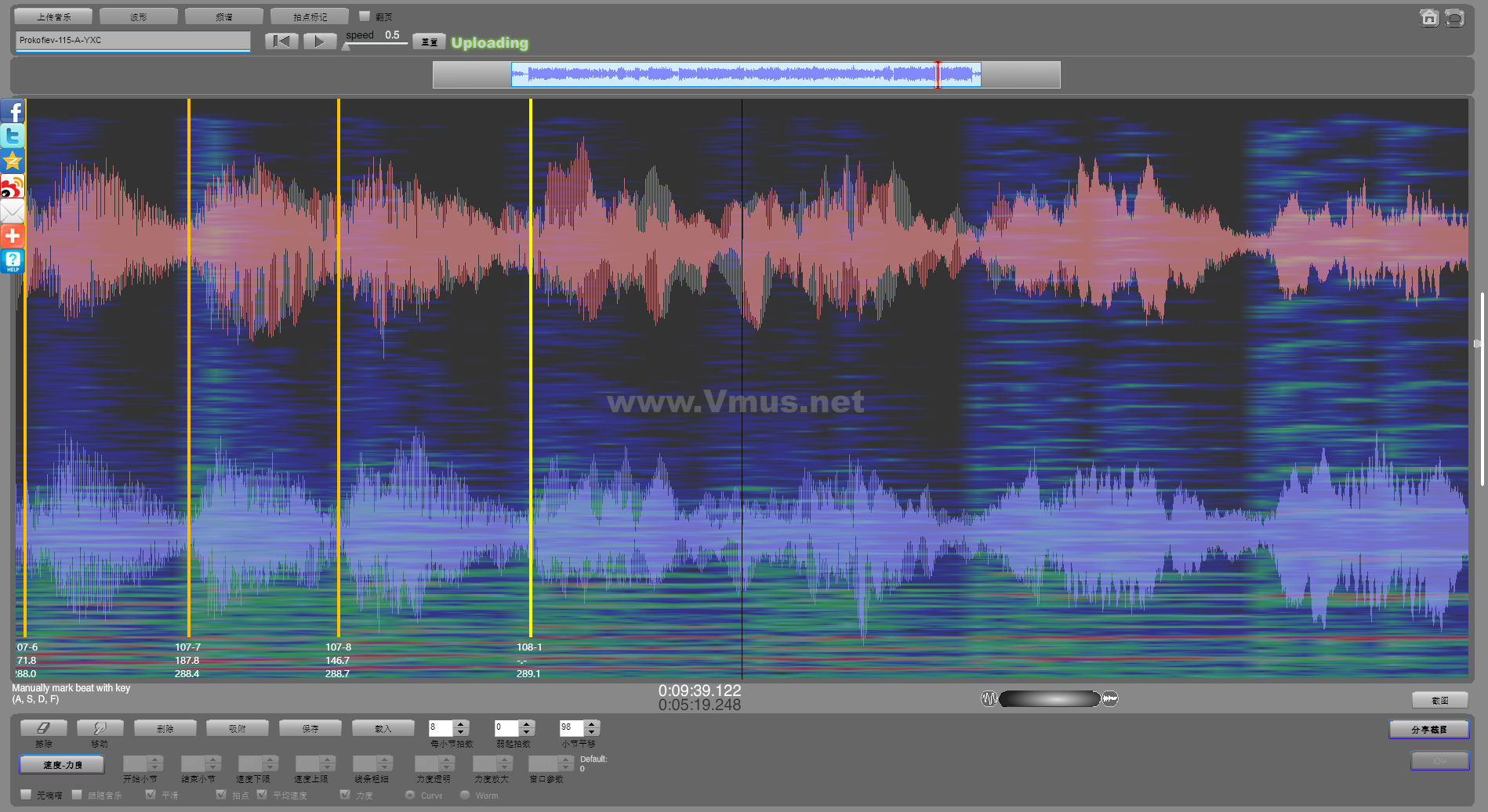Select the yellow beat marker 108-1
The width and height of the screenshot is (1488, 812).
point(531,368)
